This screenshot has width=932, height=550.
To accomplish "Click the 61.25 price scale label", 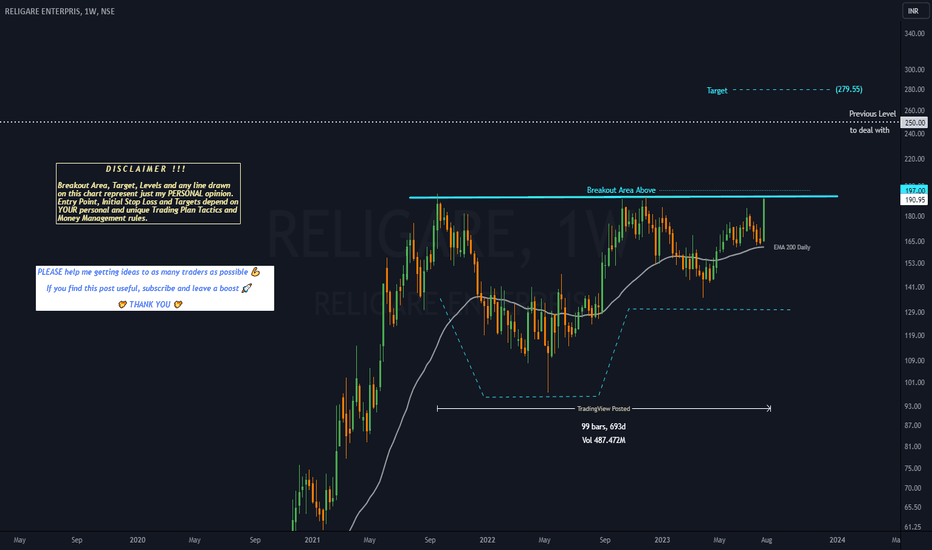I will [914, 527].
